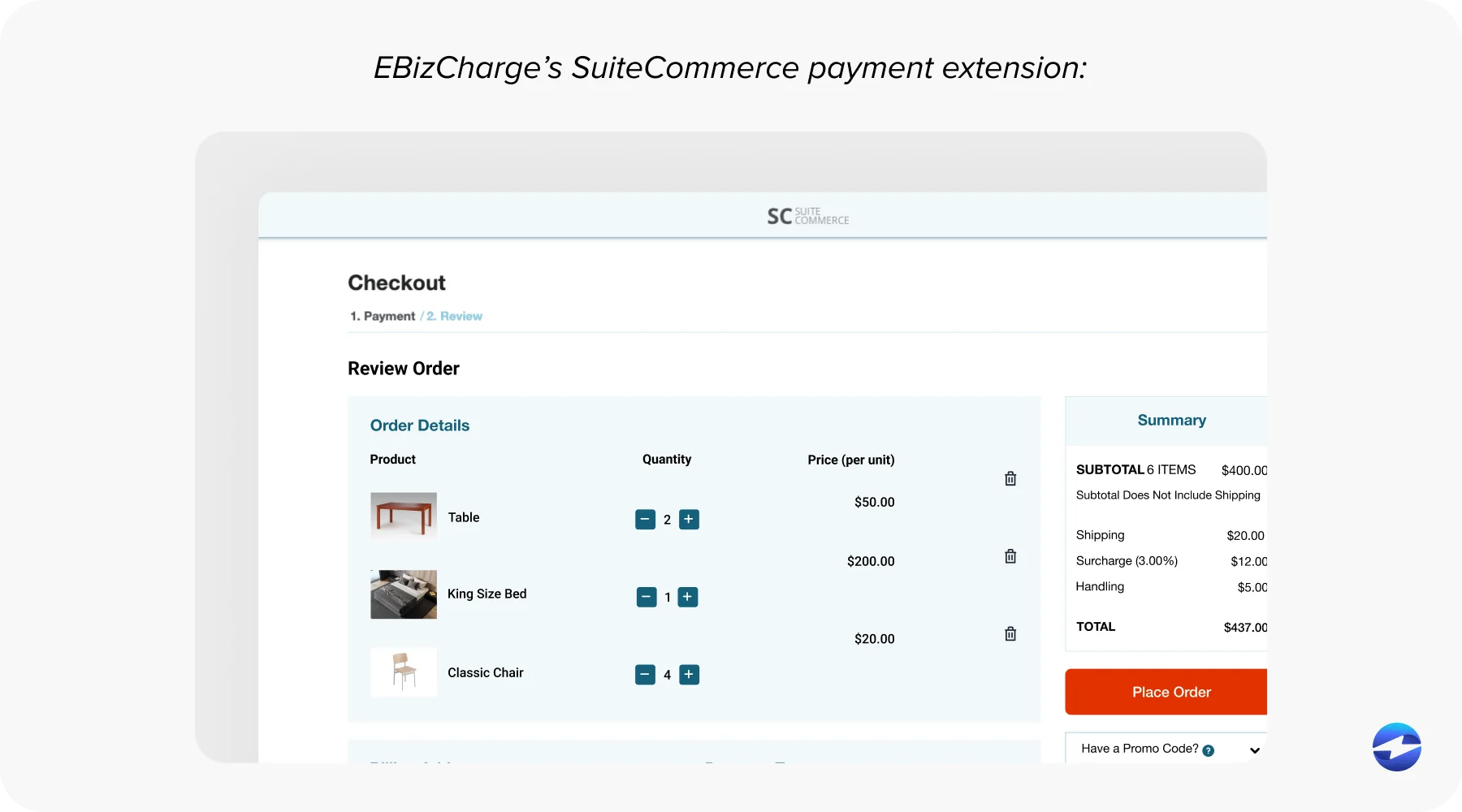Decrease King Size Bed quantity
Image resolution: width=1462 pixels, height=812 pixels.
point(647,598)
